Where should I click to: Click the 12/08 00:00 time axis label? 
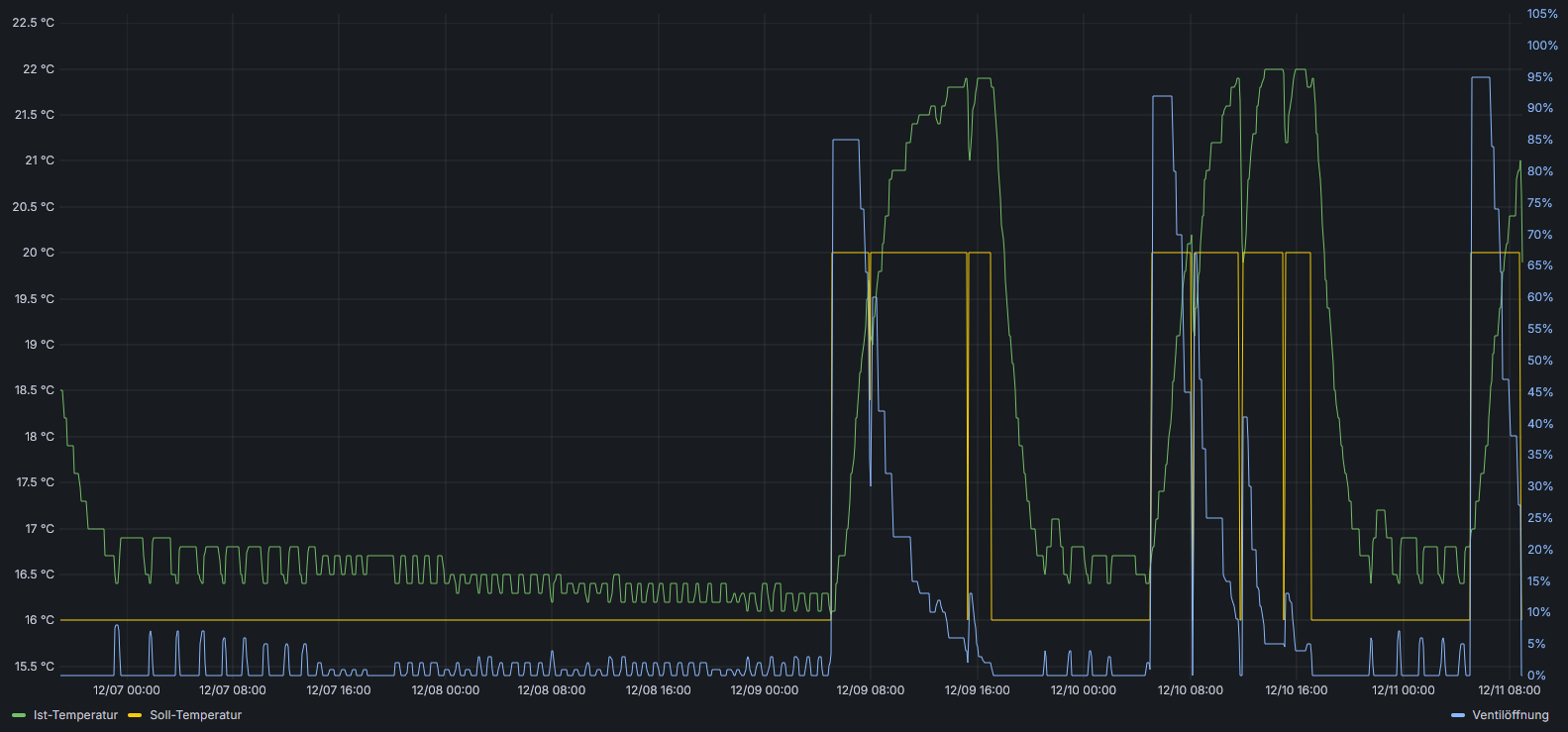click(x=446, y=690)
